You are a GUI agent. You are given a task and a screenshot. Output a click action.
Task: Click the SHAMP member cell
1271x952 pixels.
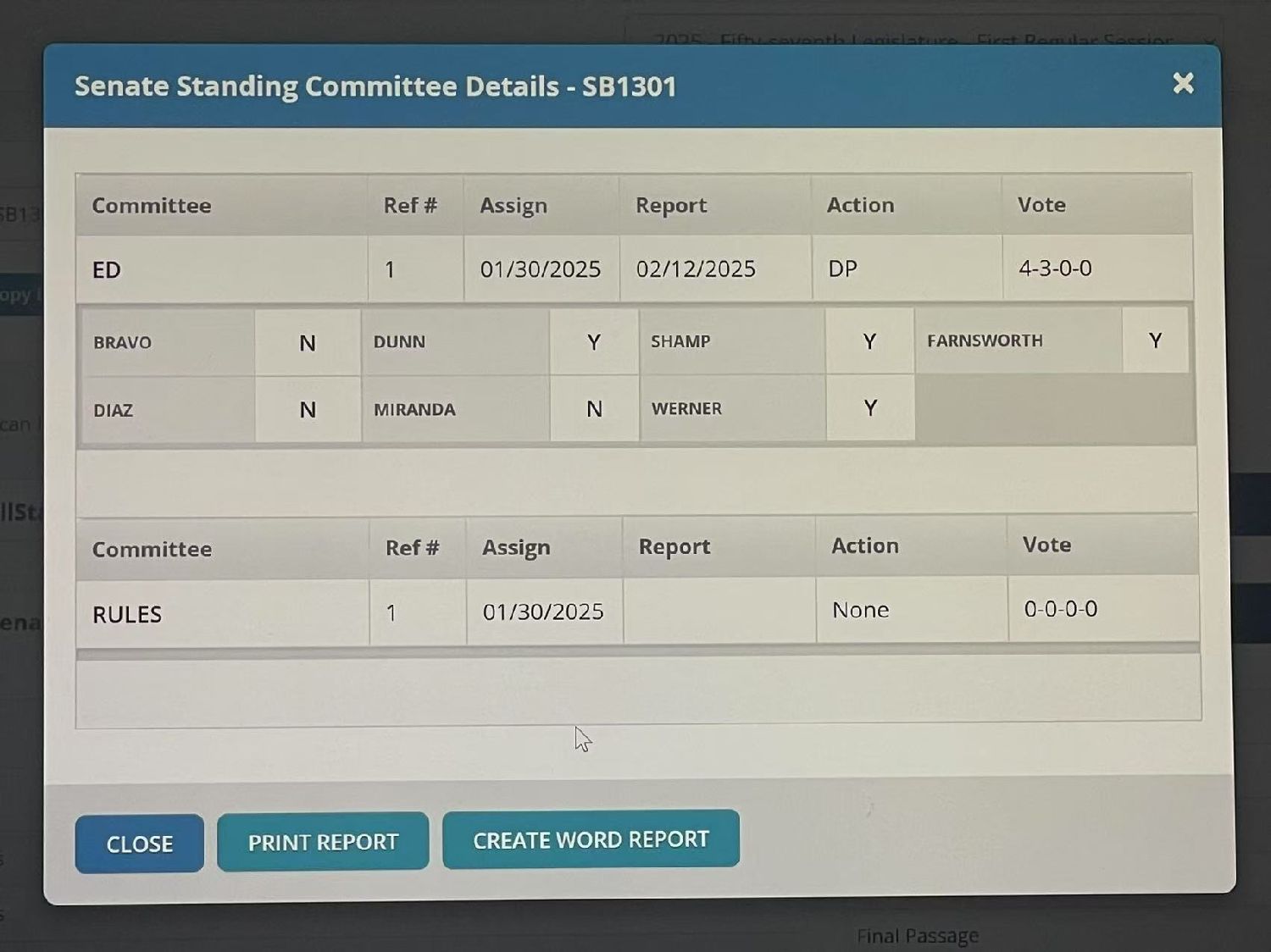[680, 341]
